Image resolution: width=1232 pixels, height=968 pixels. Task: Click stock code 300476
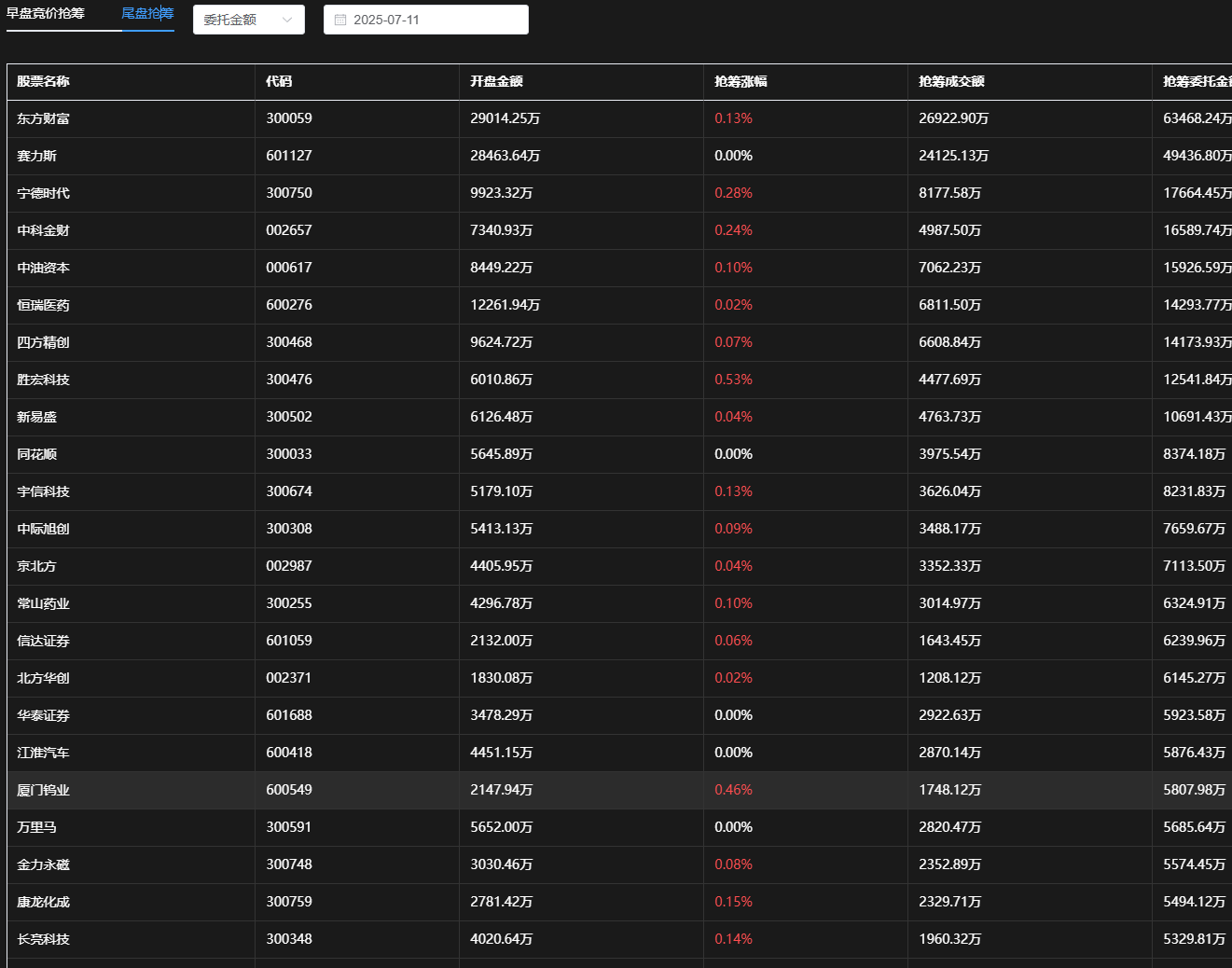(289, 380)
